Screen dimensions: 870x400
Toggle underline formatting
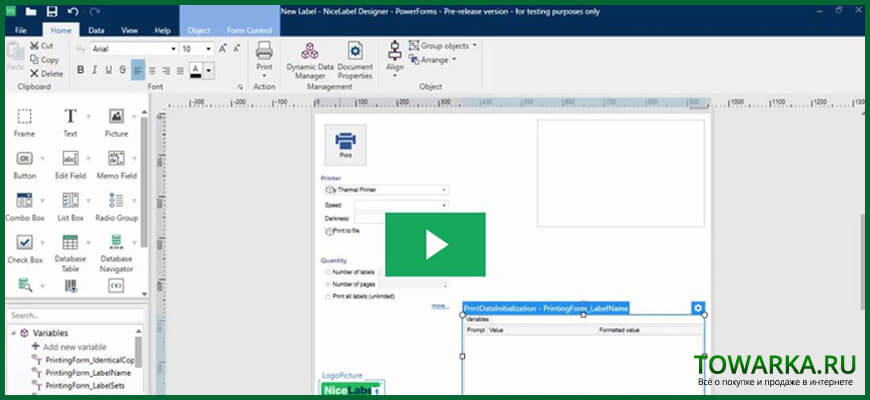(109, 70)
